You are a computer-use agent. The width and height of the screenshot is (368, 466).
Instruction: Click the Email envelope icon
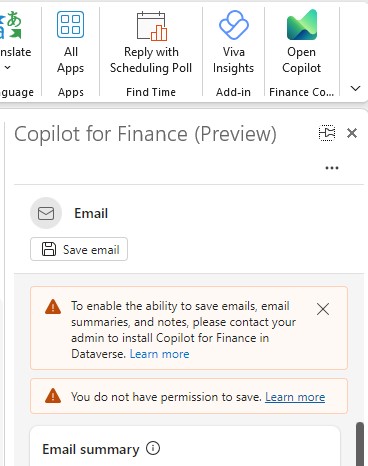tap(46, 213)
